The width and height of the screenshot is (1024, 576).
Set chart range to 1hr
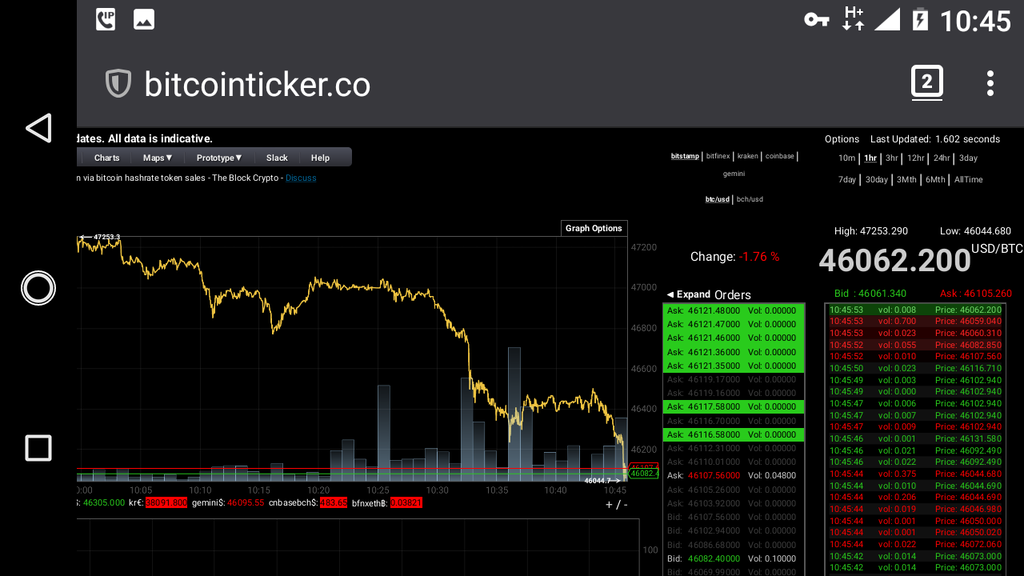point(871,158)
